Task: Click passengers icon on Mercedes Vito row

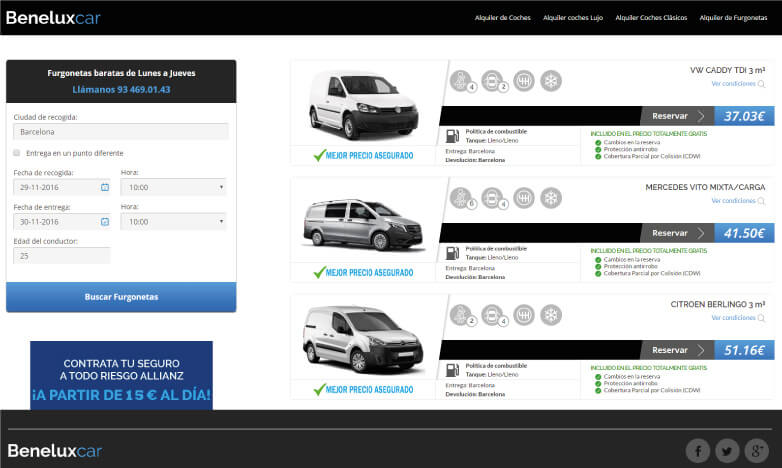Action: [461, 198]
